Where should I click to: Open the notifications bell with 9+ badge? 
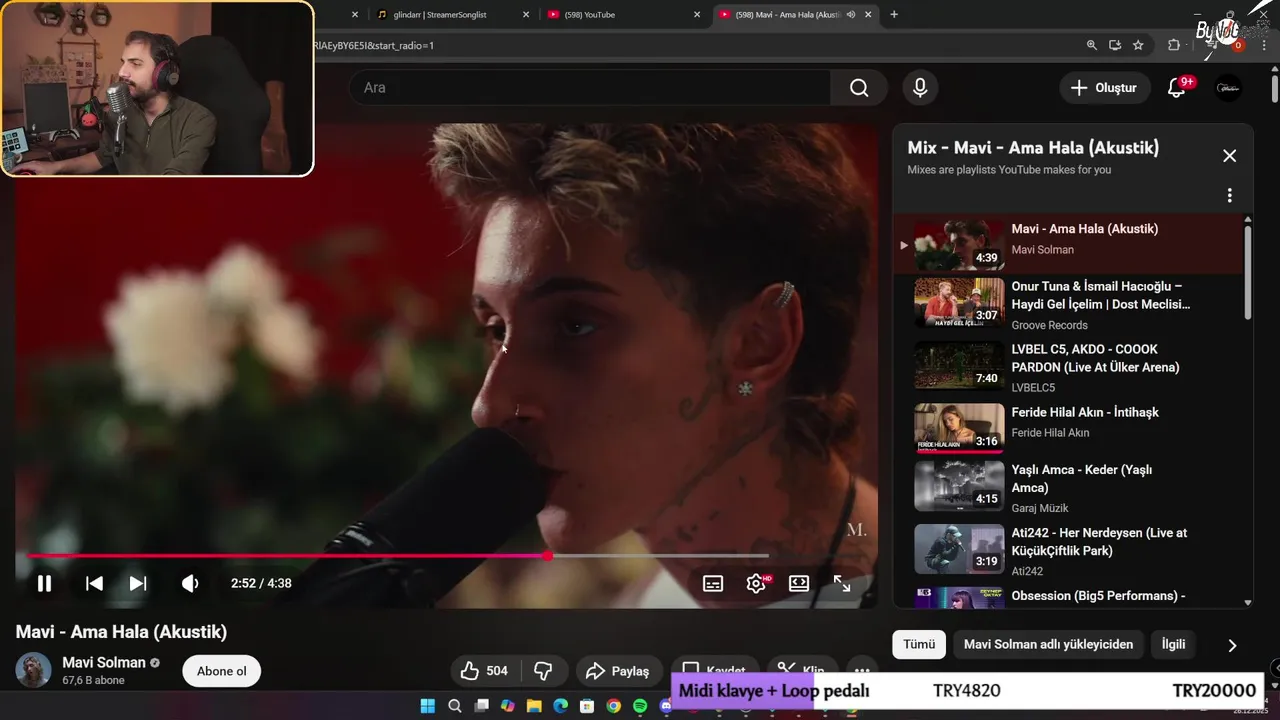tap(1177, 88)
